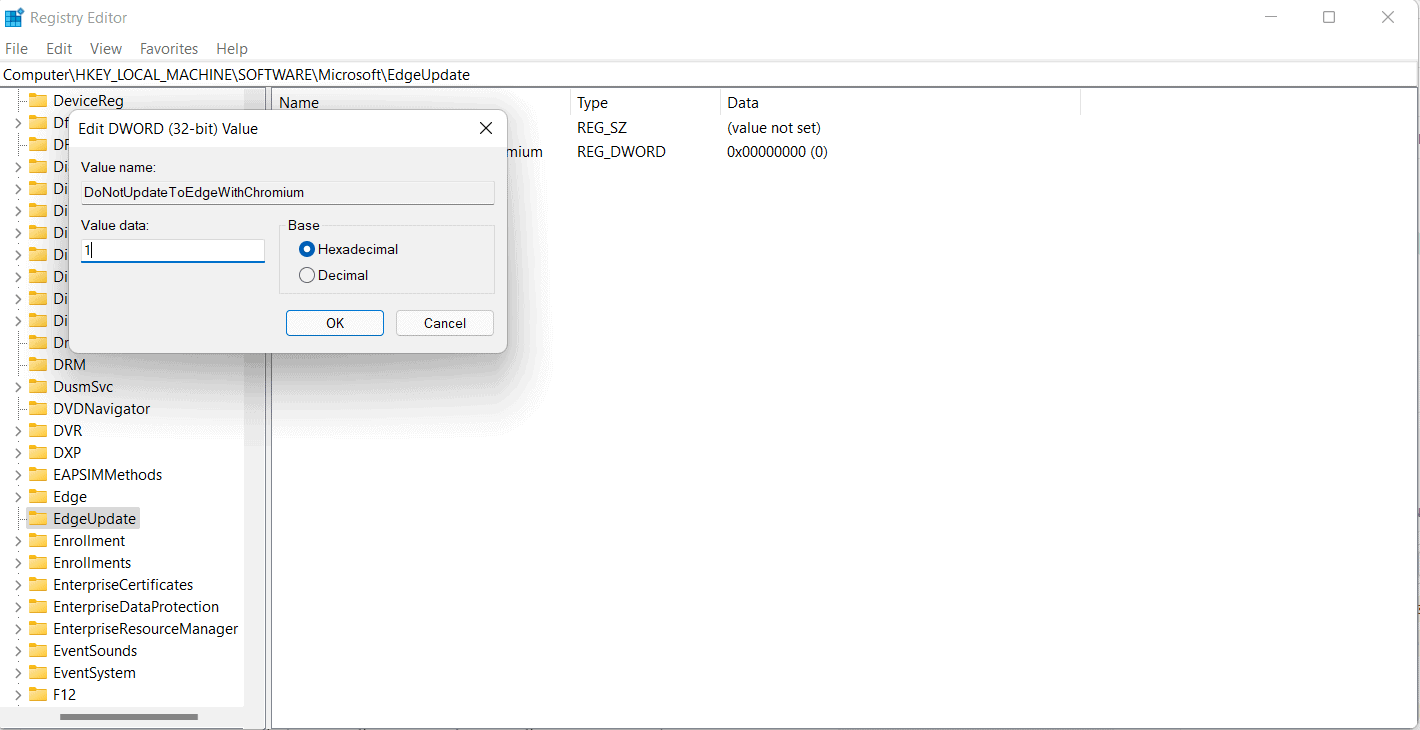Select the DVR folder icon
1420x730 pixels.
(38, 430)
